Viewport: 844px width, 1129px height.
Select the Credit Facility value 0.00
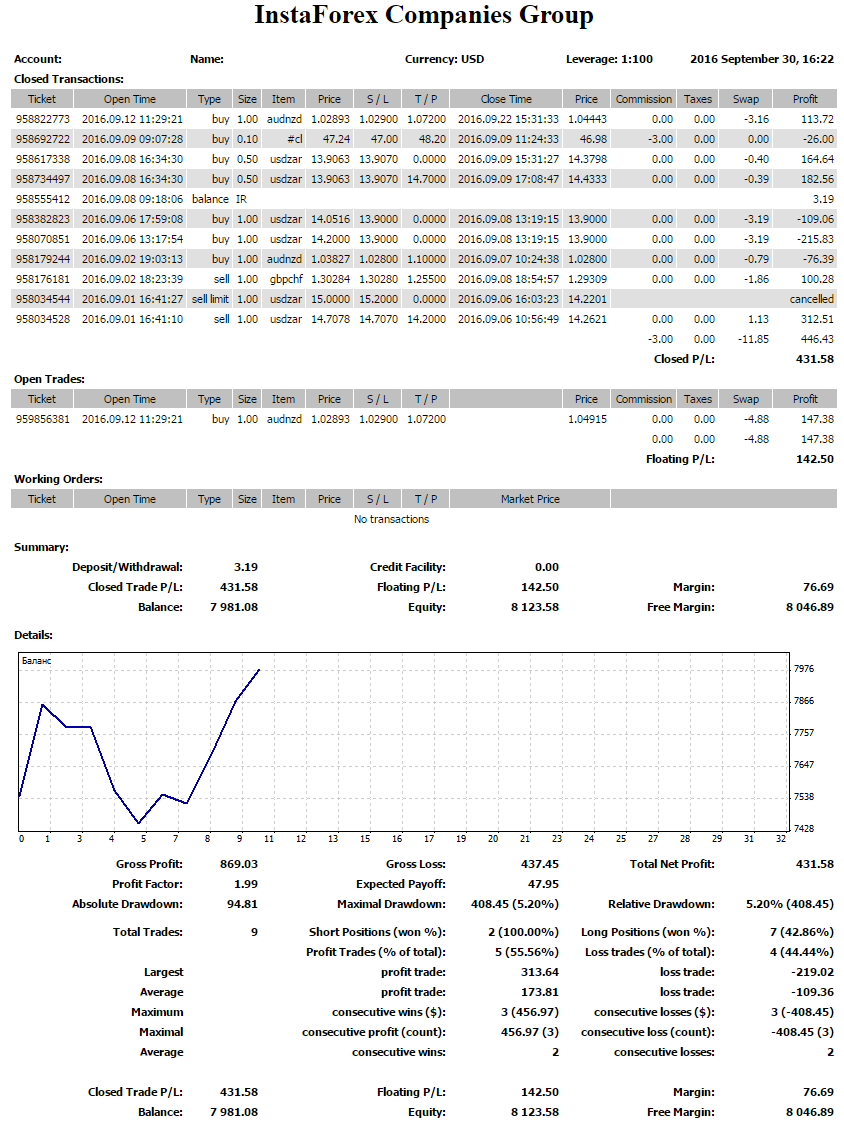click(547, 567)
